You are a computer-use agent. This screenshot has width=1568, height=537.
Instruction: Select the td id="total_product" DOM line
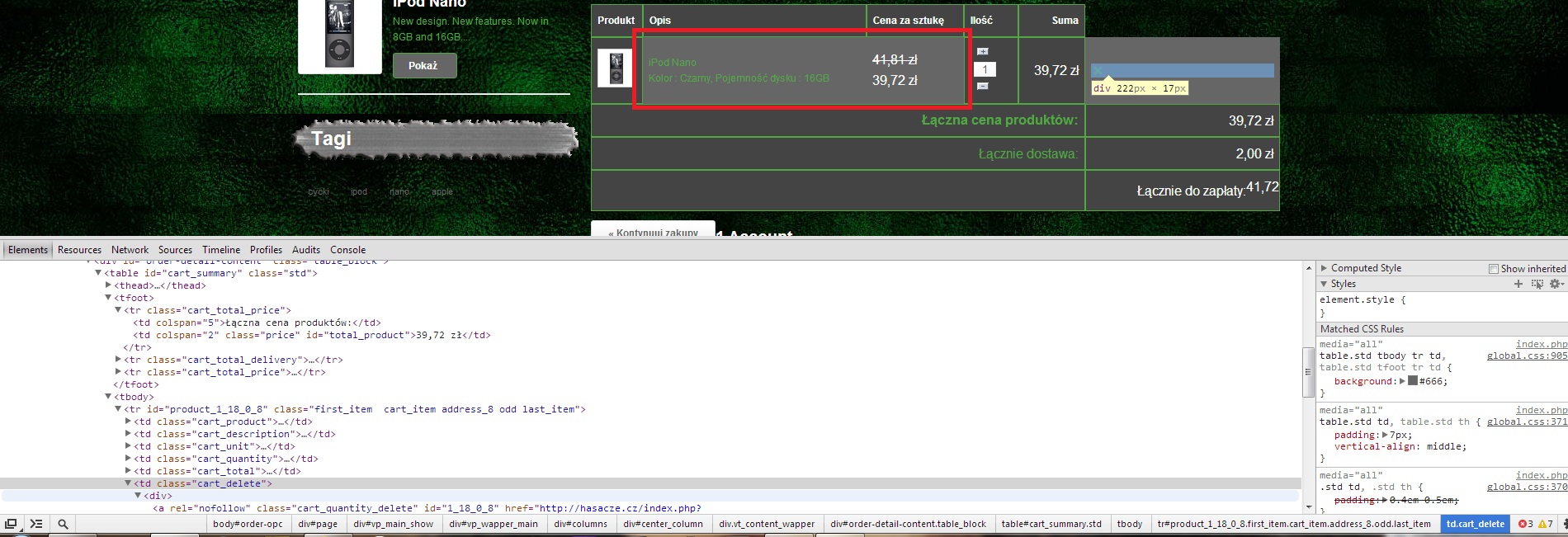pyautogui.click(x=312, y=335)
